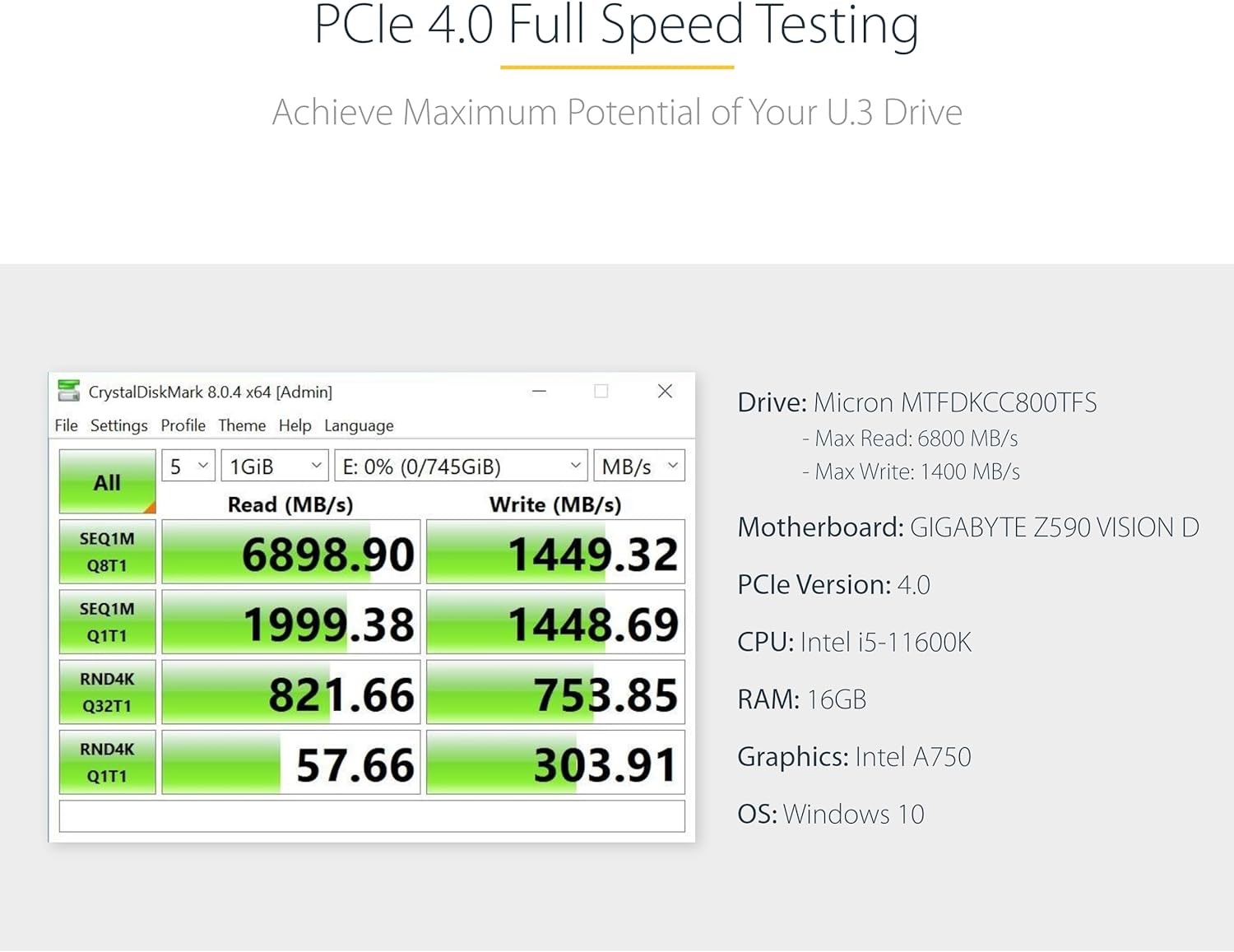
Task: Open the E: drive selection dropdown
Action: (x=461, y=467)
